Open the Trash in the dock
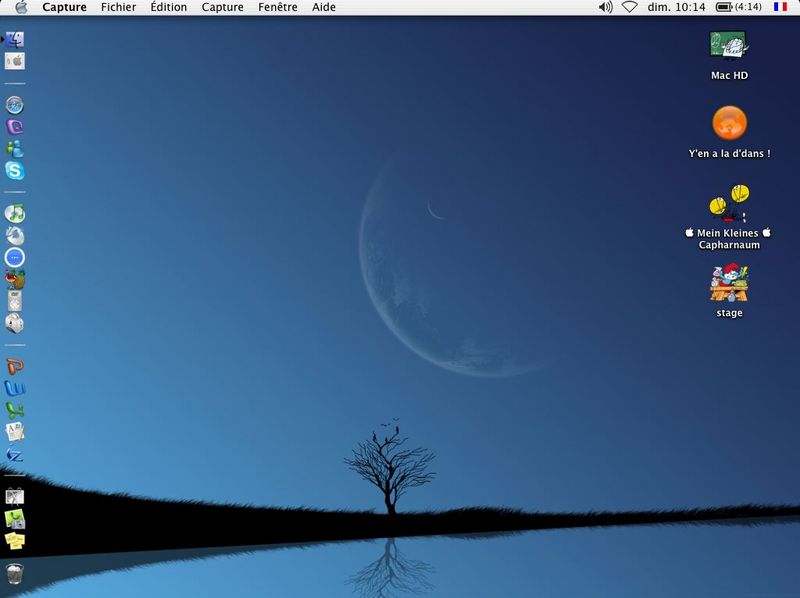Viewport: 800px width, 598px height. coord(15,574)
